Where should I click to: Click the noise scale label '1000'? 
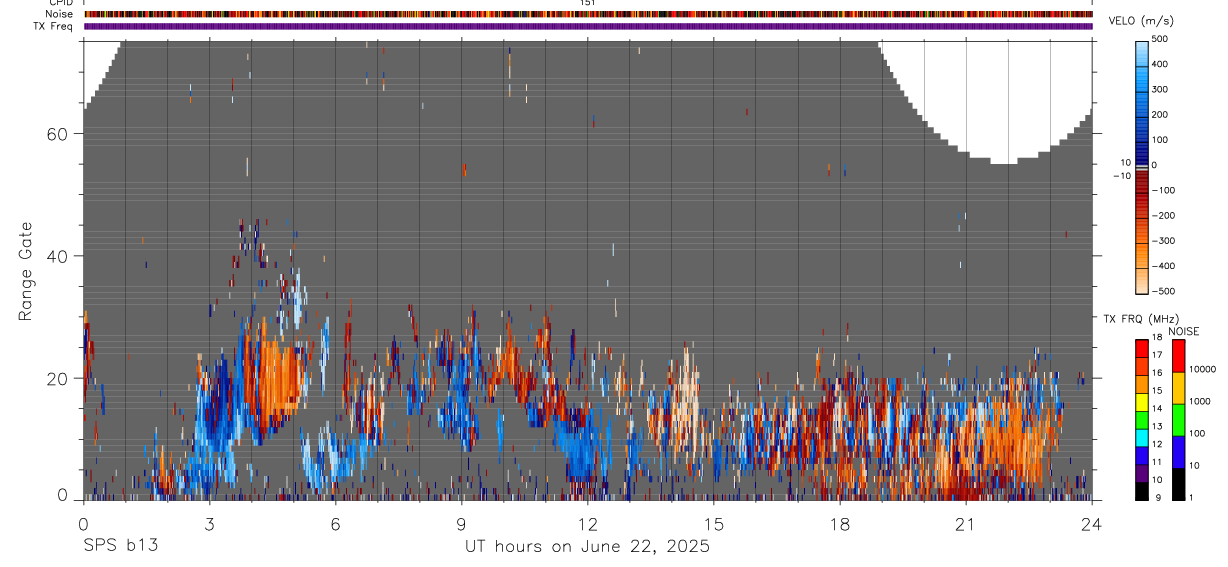coord(1200,401)
